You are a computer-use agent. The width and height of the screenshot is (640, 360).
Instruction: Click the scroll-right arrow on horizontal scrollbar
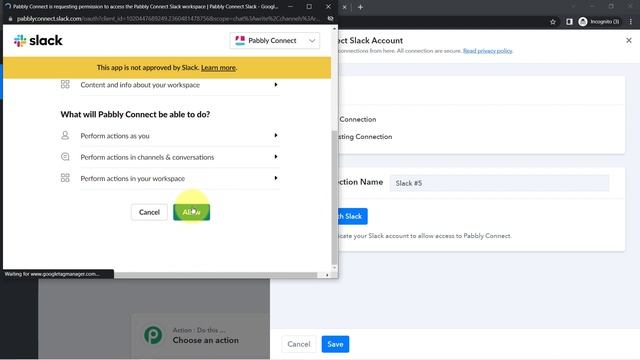pos(327,275)
